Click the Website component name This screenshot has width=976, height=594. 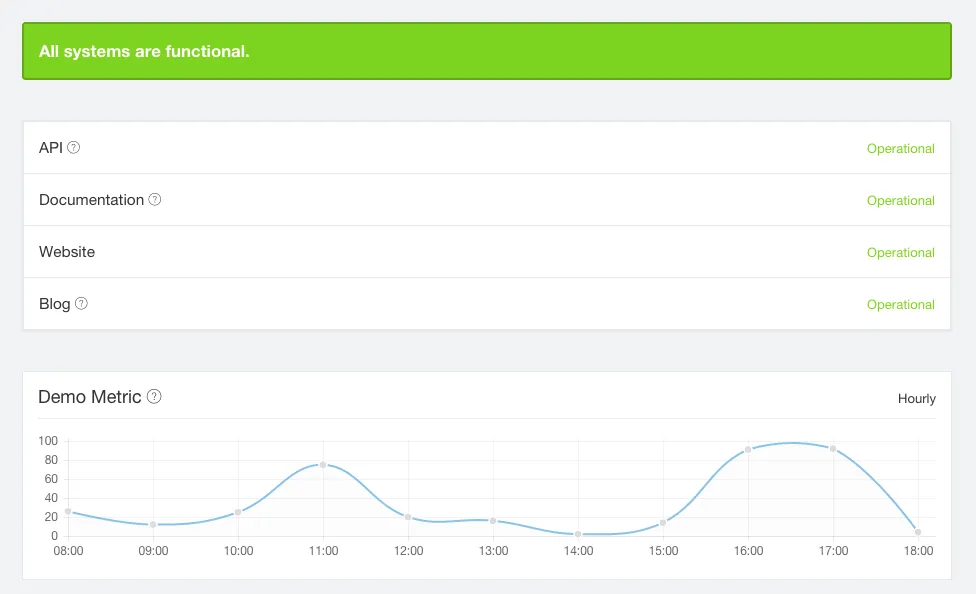coord(67,252)
